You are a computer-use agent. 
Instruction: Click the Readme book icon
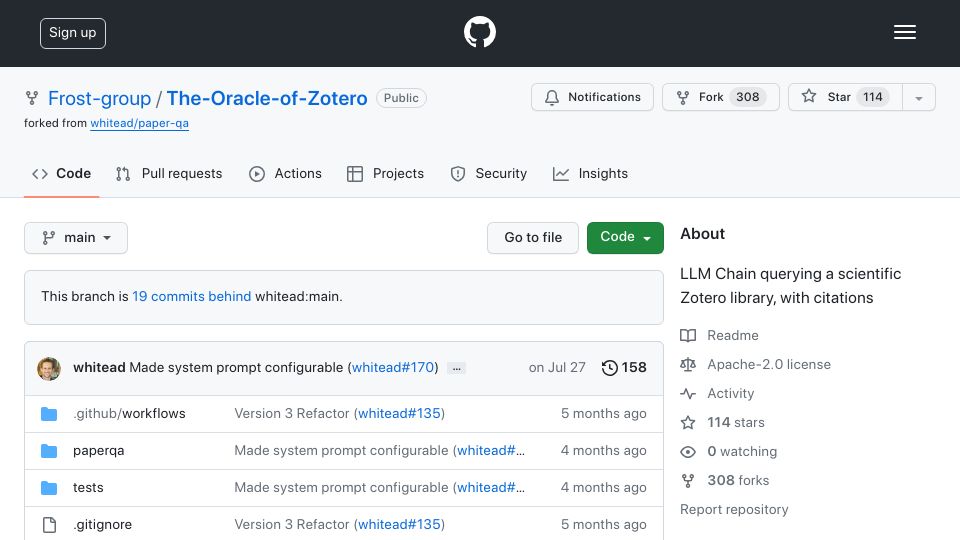pos(688,336)
